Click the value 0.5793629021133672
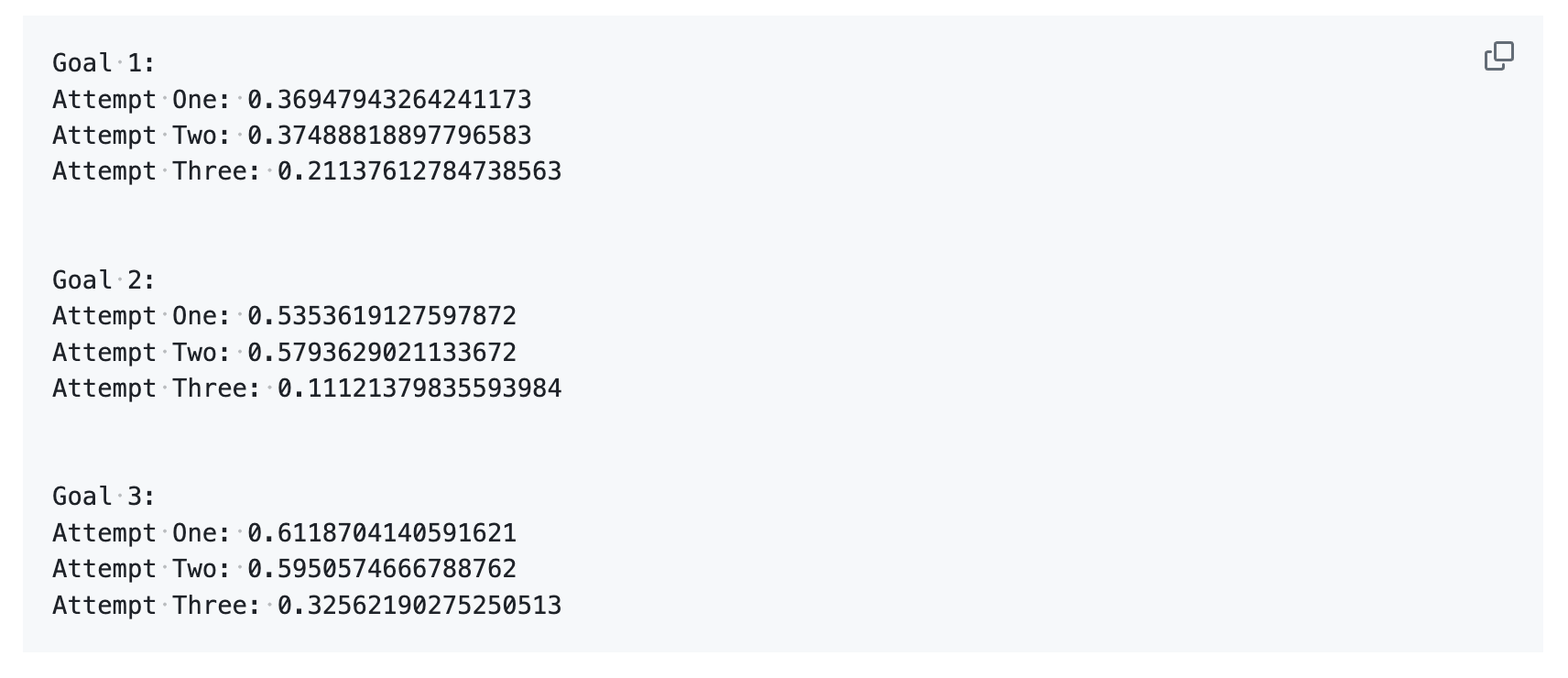Image resolution: width=1568 pixels, height=678 pixels. click(382, 353)
